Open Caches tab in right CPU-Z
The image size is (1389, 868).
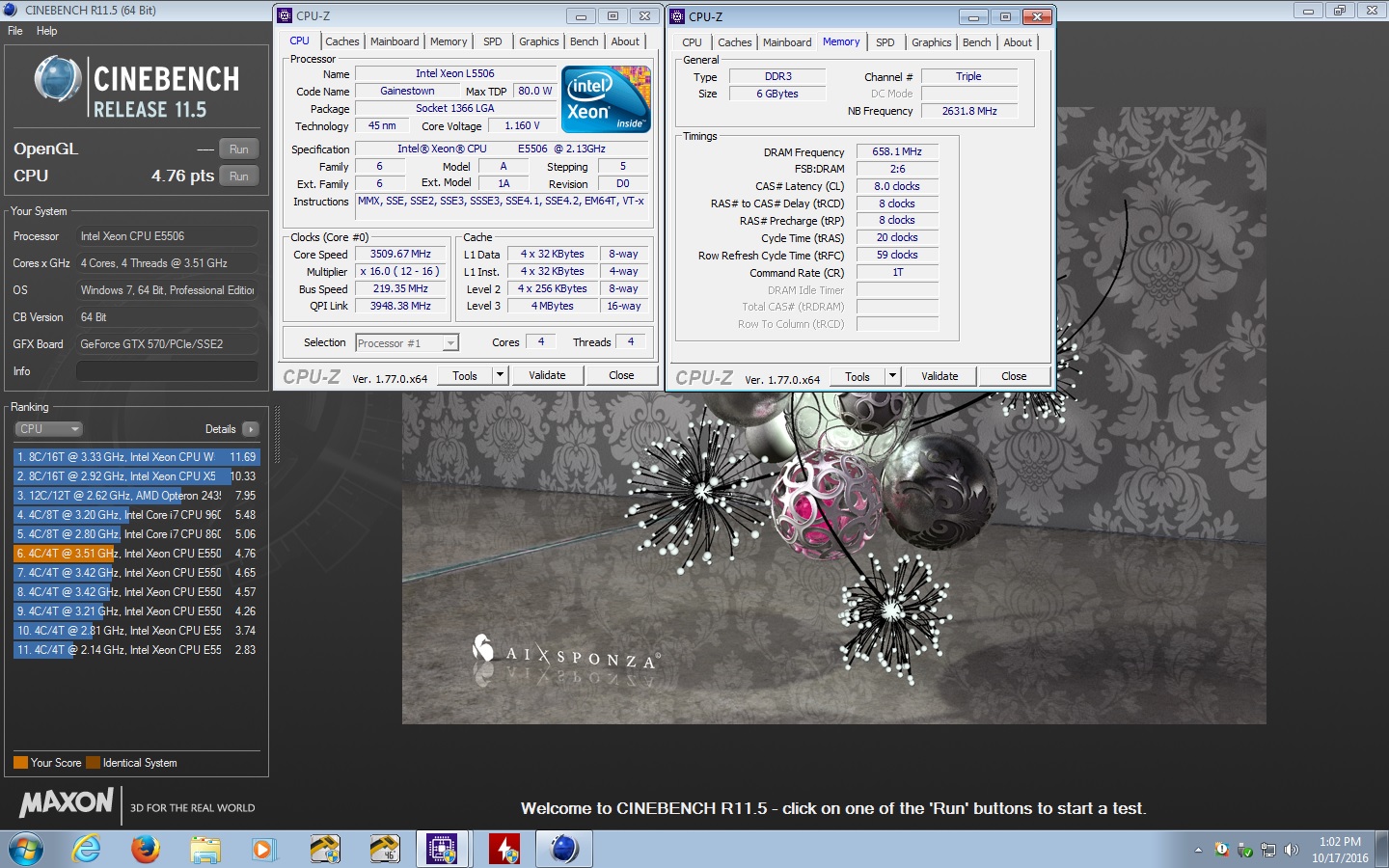pos(734,42)
